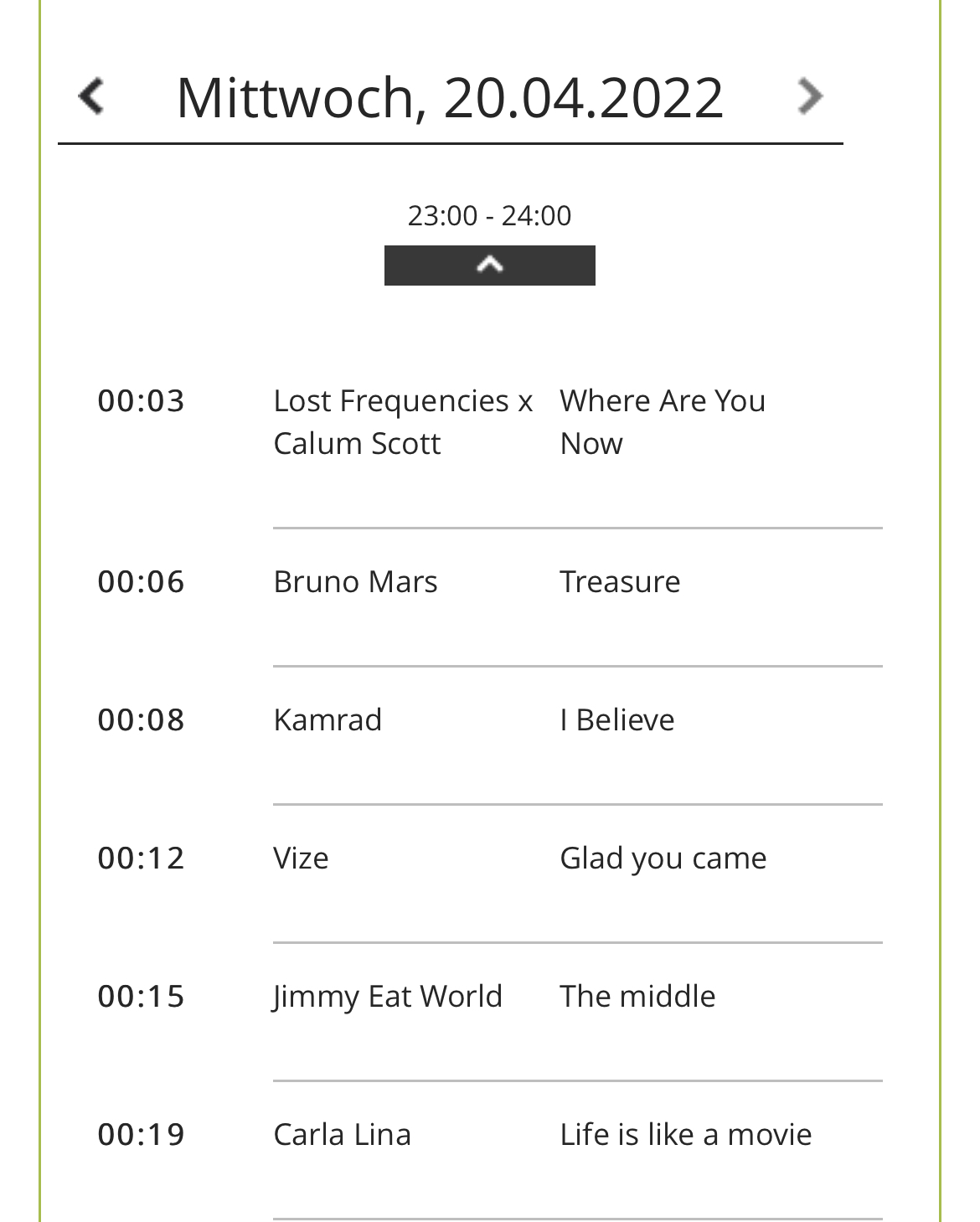Click artist Kamrad
The image size is (980, 1222).
(328, 720)
